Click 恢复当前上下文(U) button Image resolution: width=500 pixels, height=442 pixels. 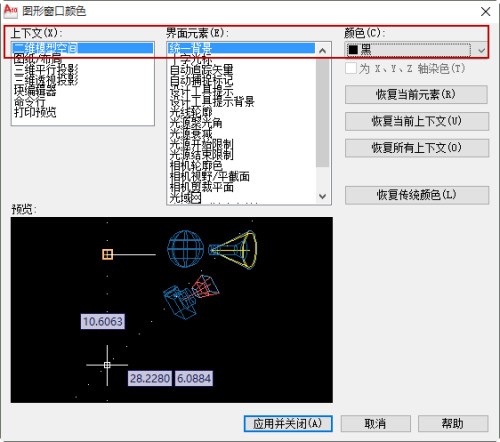(x=417, y=121)
